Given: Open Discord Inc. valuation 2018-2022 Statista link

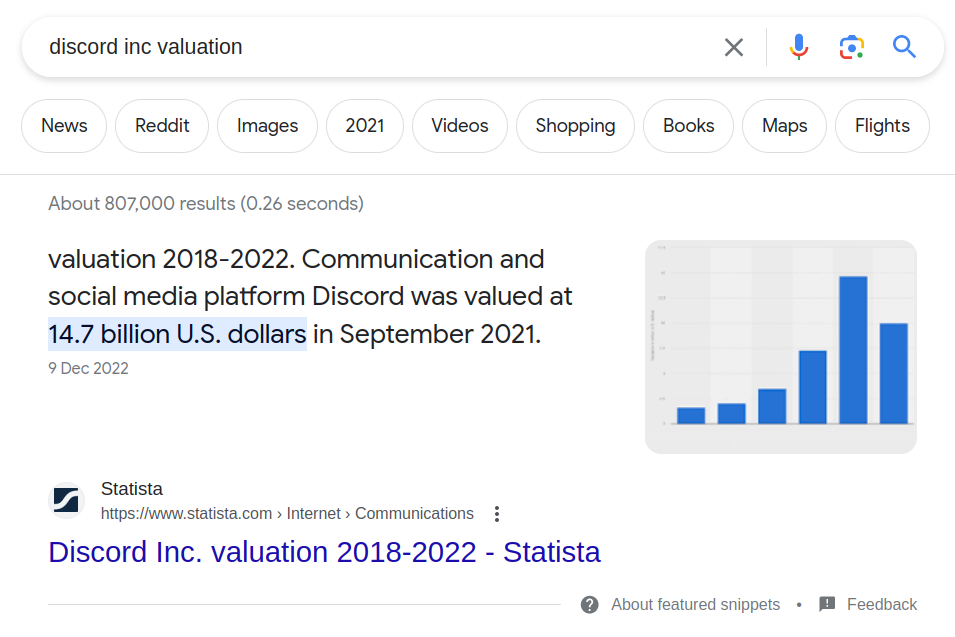Looking at the screenshot, I should (x=324, y=552).
